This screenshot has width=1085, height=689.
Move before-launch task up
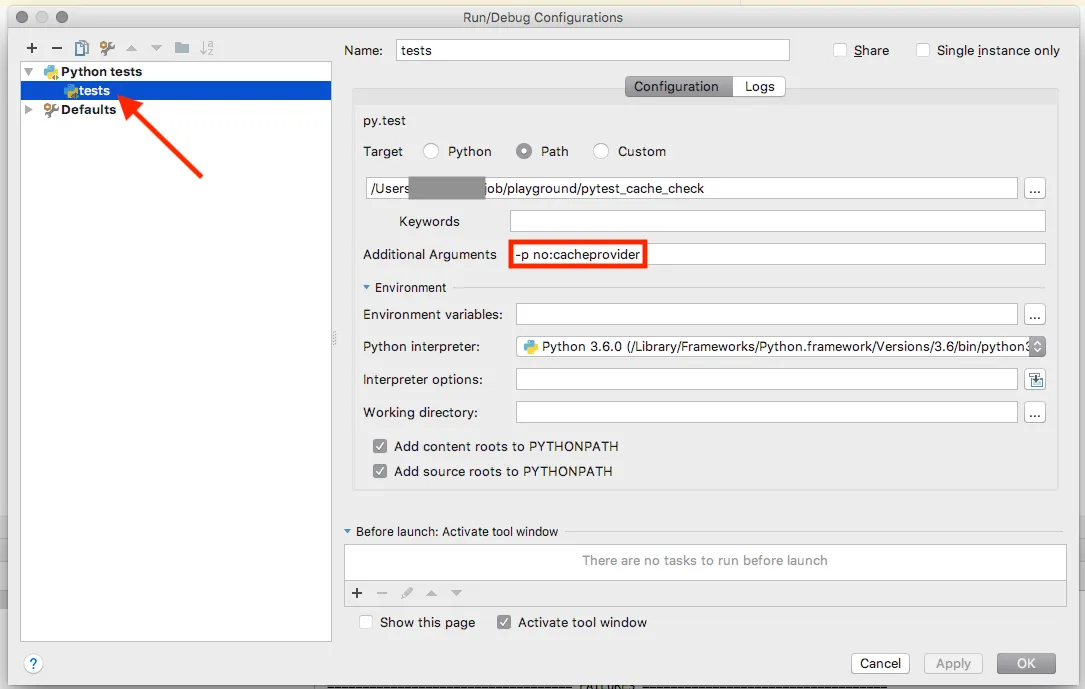[432, 593]
